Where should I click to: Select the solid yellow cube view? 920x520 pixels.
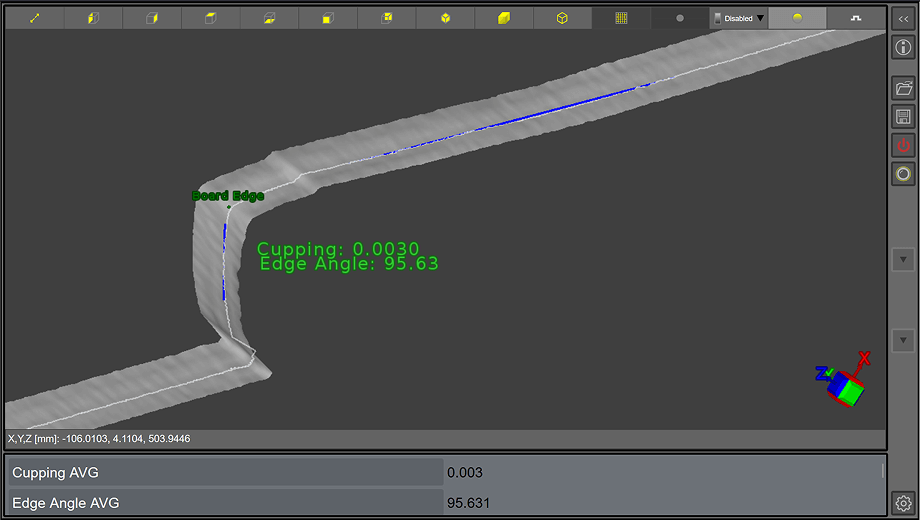(503, 18)
